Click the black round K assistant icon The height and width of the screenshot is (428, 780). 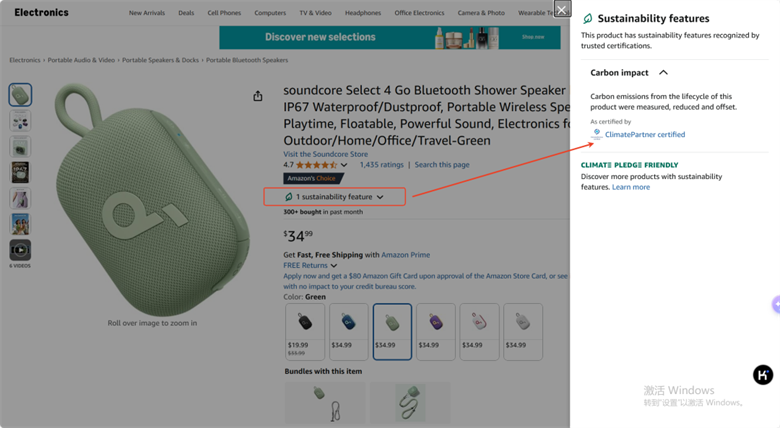coord(763,375)
